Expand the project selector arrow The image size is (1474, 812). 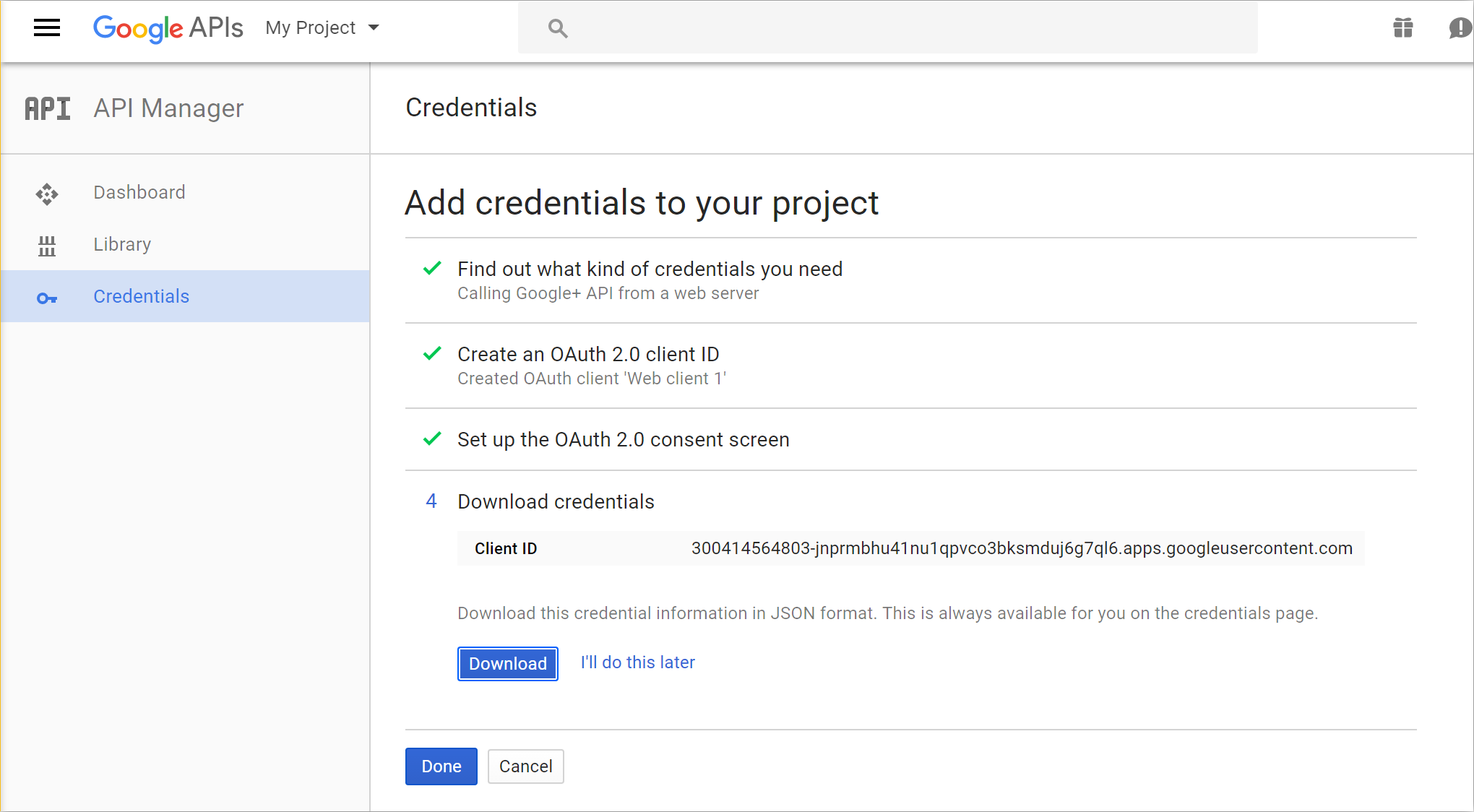coord(374,28)
